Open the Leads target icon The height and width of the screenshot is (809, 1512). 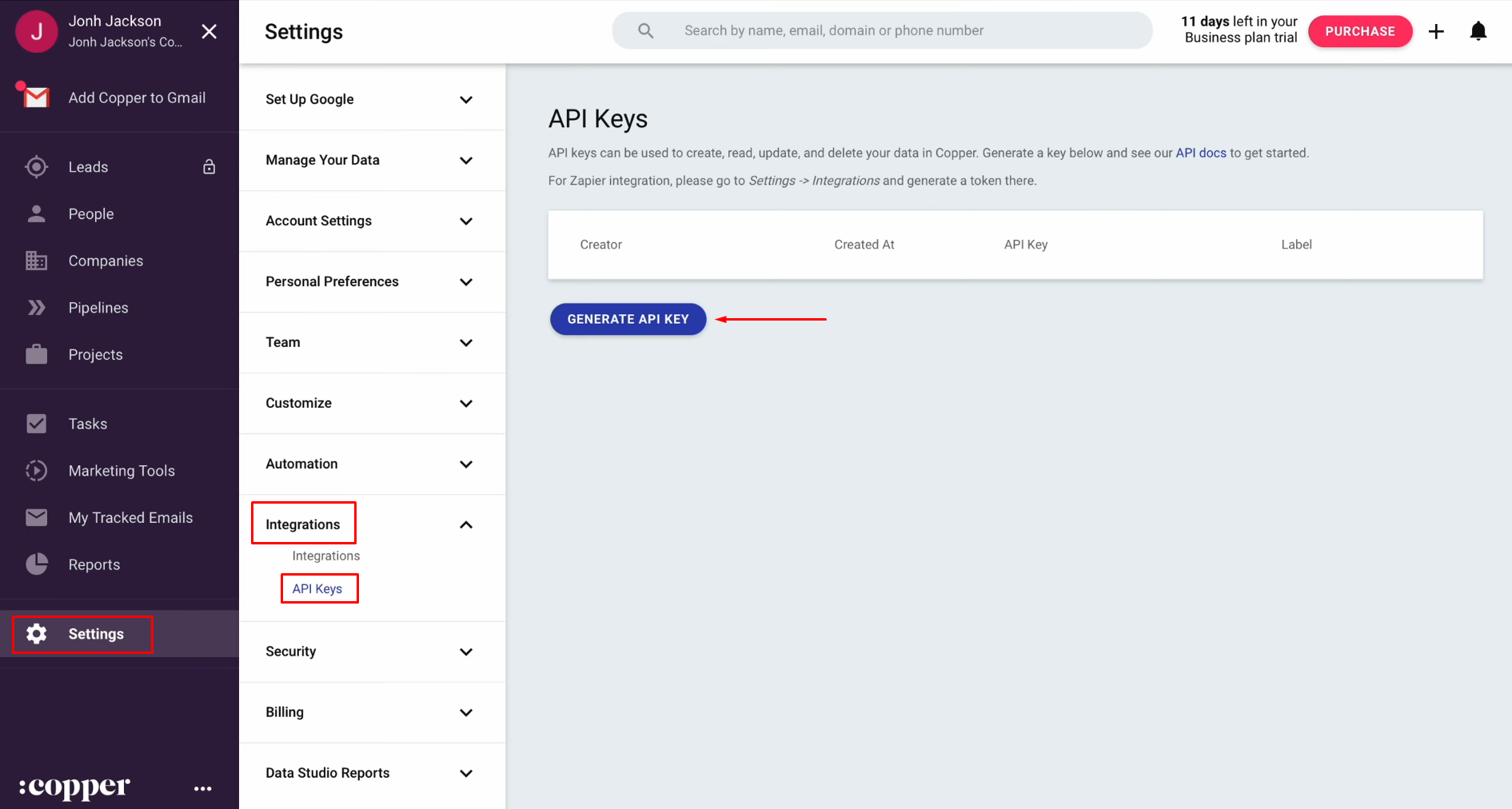[36, 166]
